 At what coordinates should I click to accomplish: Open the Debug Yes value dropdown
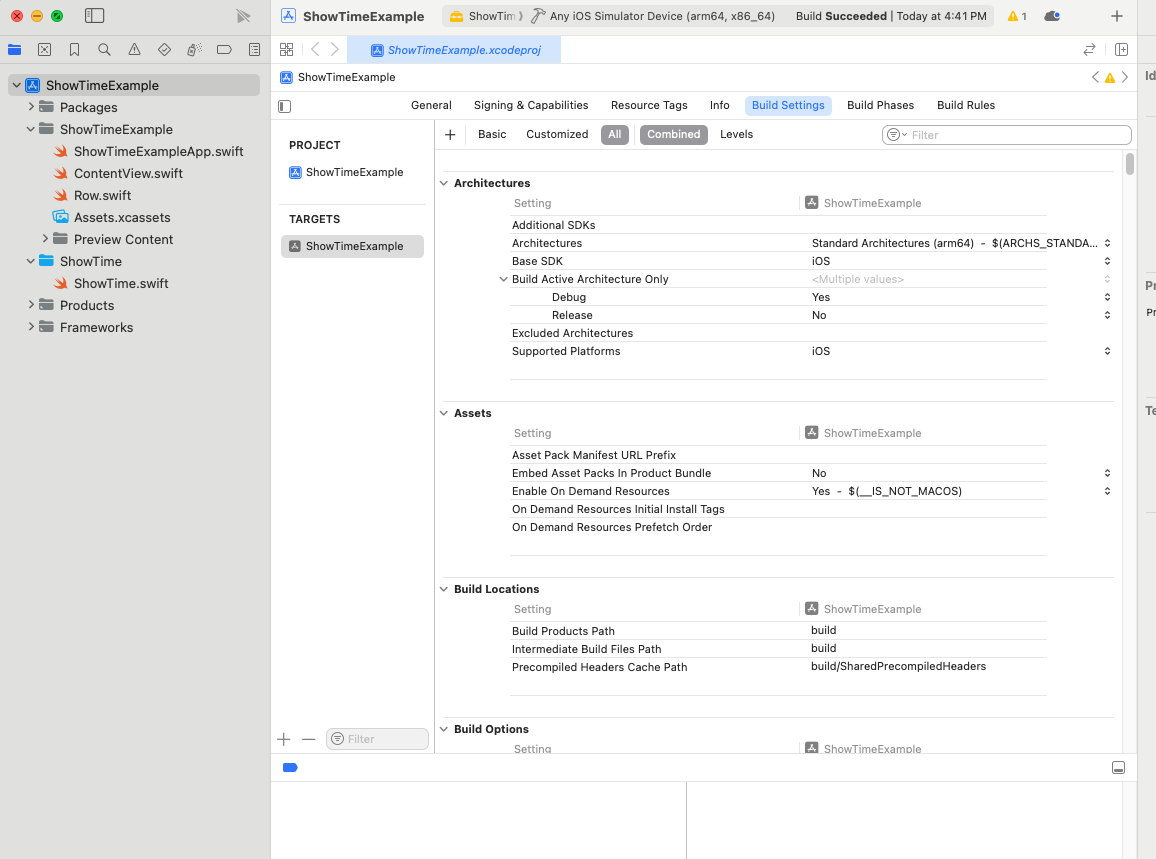1107,297
